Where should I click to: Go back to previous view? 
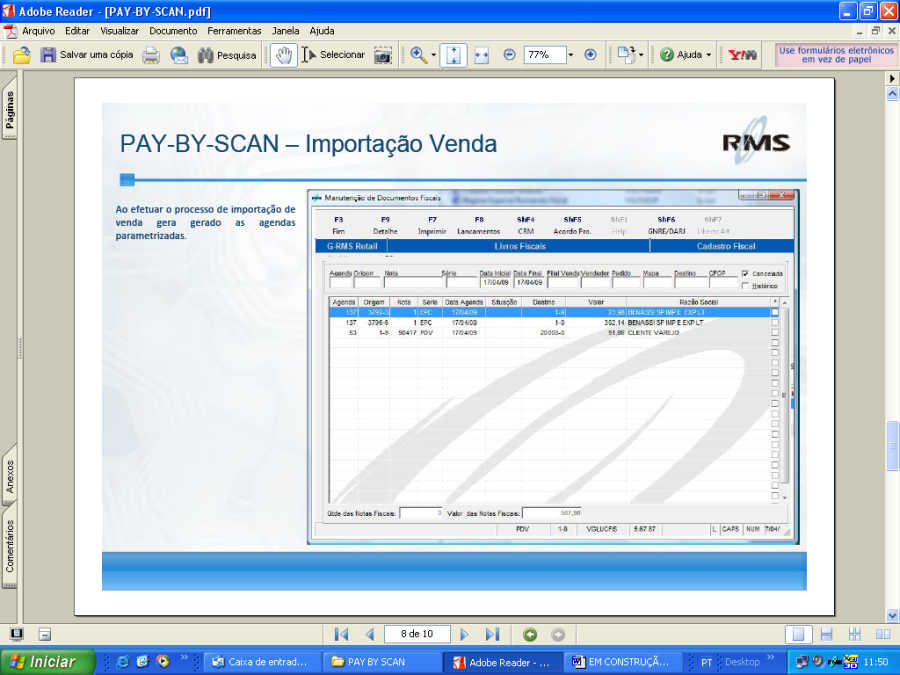pos(530,634)
